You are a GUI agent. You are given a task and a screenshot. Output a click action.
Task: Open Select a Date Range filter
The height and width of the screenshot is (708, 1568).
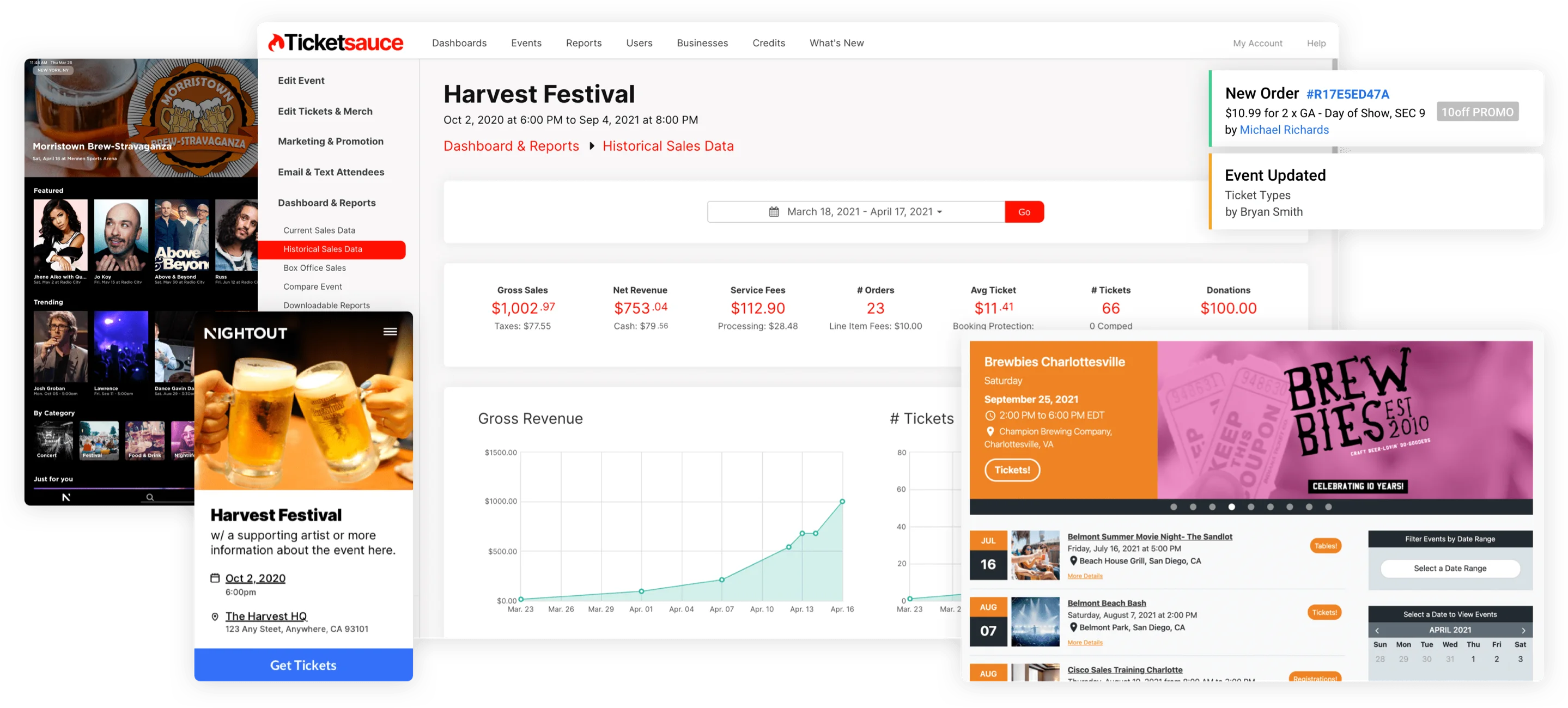coord(1449,568)
